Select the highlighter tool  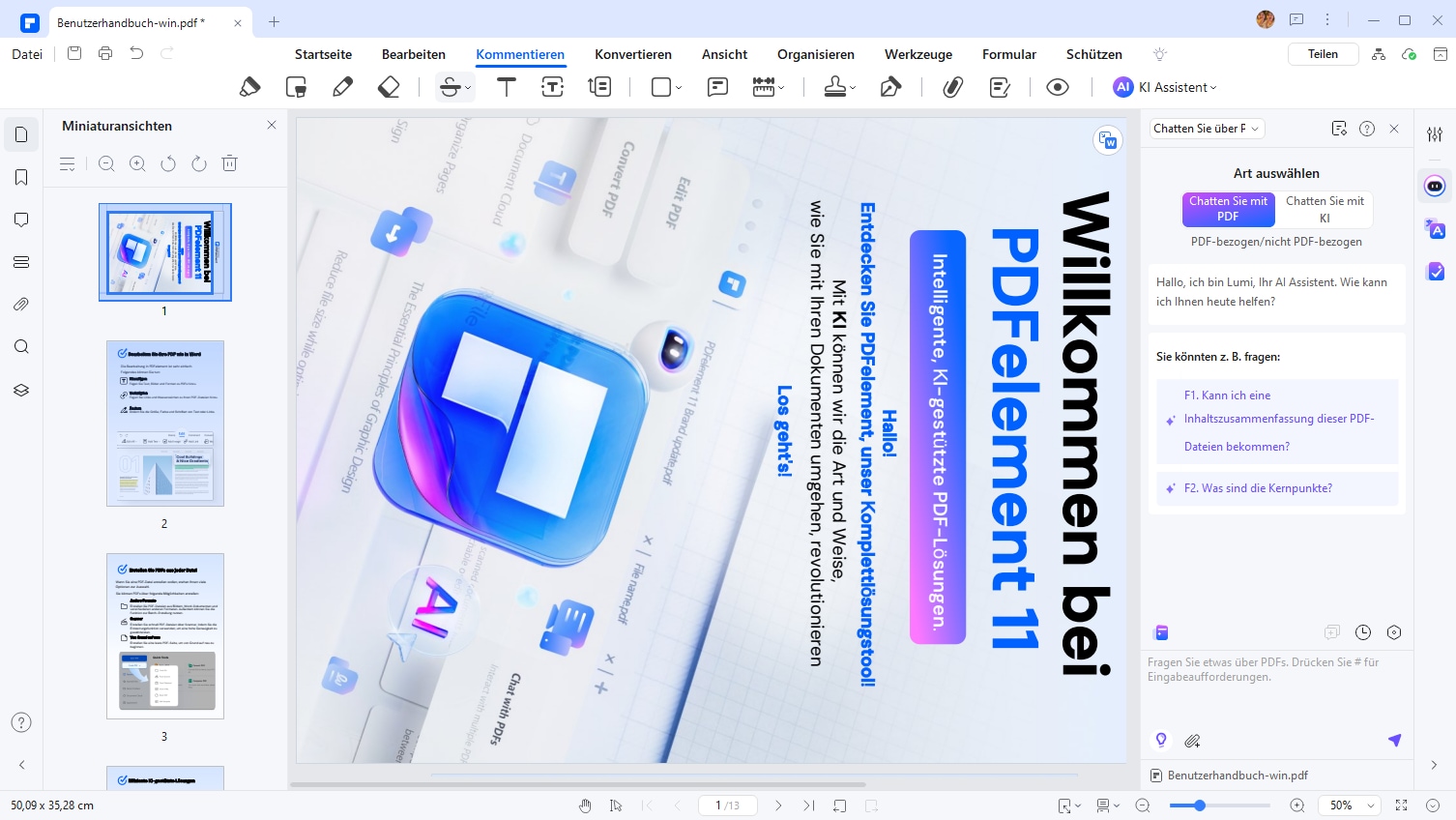point(249,87)
